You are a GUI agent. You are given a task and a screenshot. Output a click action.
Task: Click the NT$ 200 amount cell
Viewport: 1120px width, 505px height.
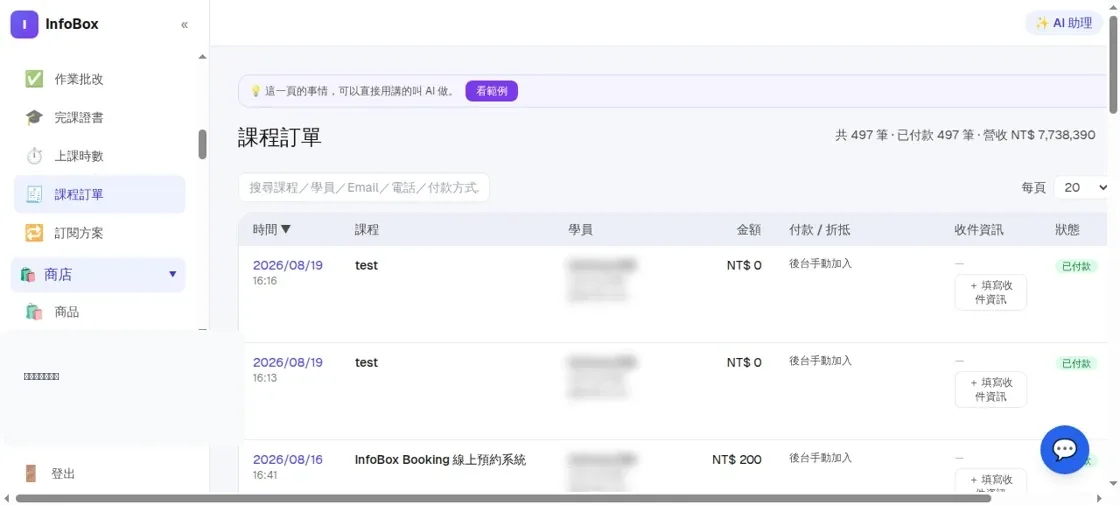736,460
